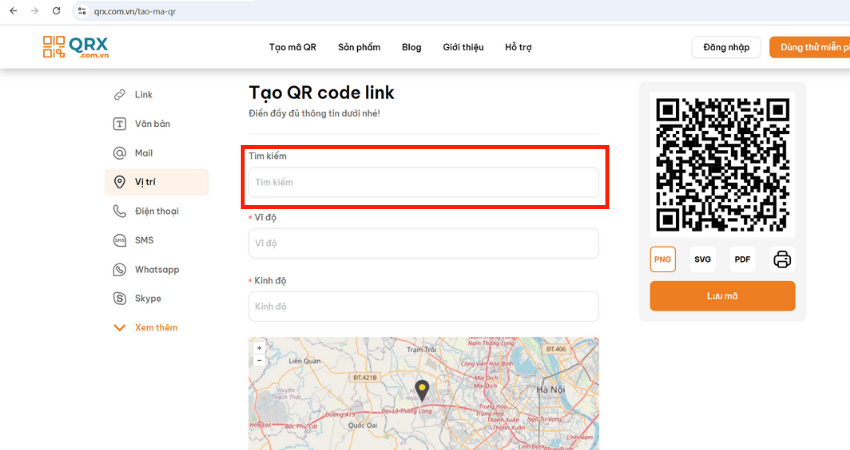Click the printer icon
Screen dimensions: 850x450
point(782,259)
